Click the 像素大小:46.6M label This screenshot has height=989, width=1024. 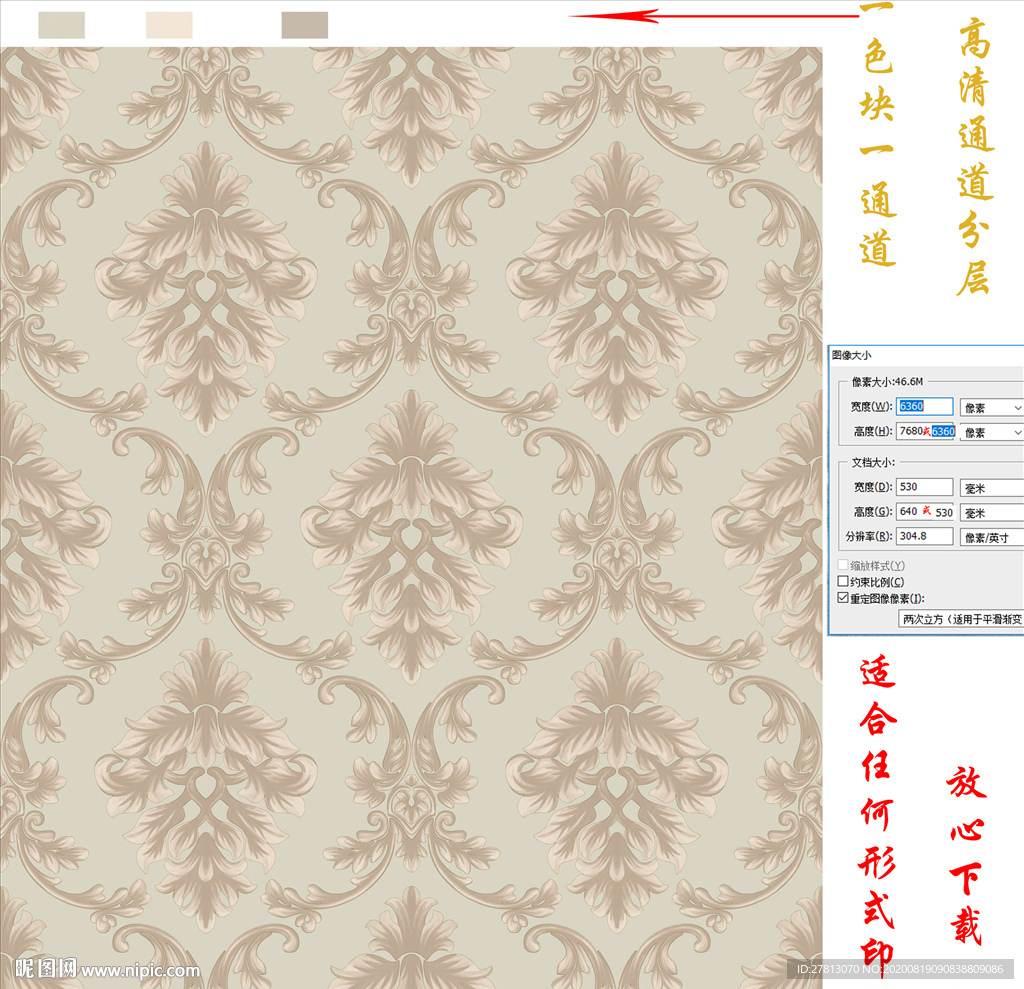point(887,381)
